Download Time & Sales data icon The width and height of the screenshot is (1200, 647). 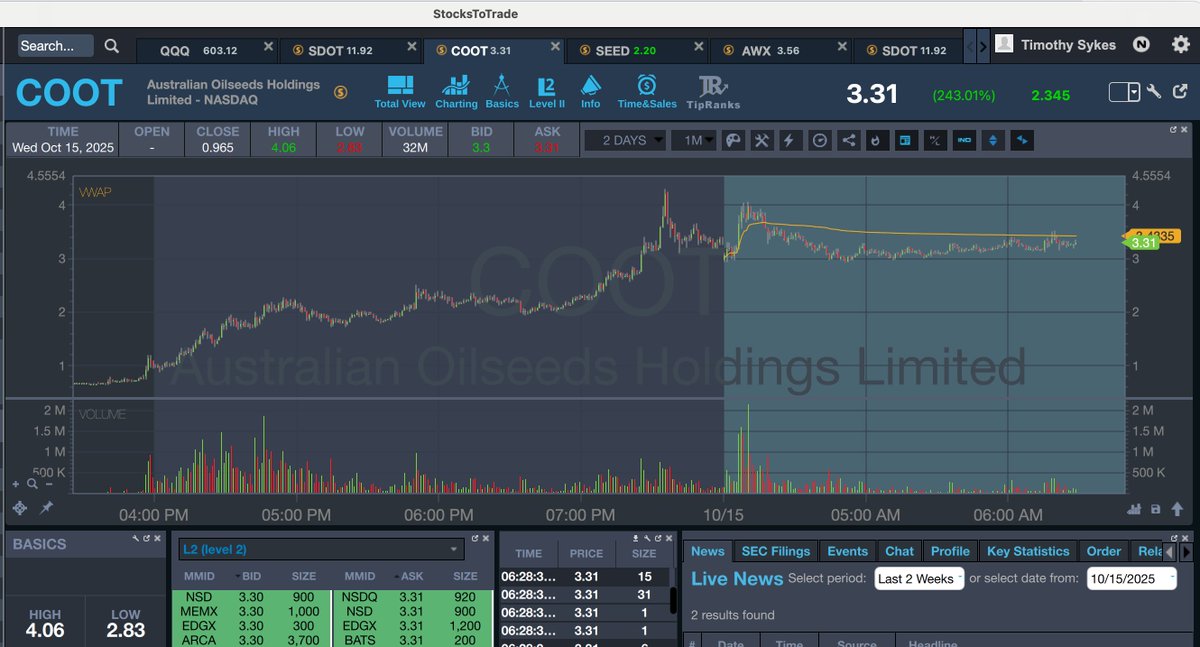click(x=635, y=538)
